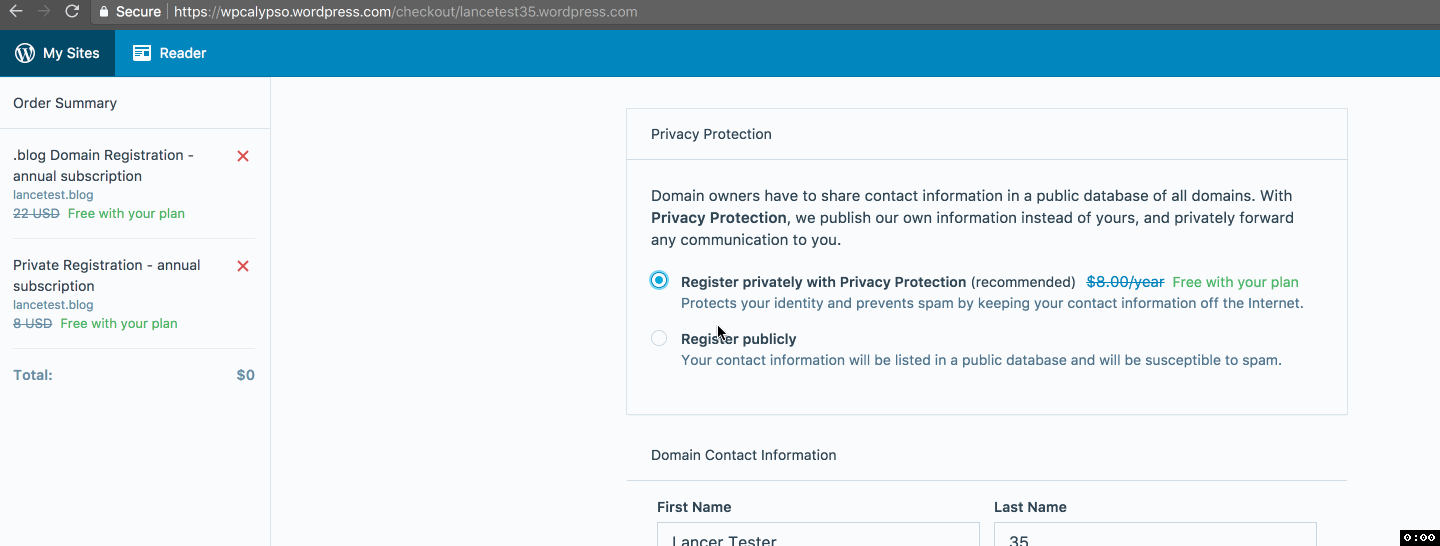The image size is (1440, 546).
Task: Click the First Name label
Action: coord(694,507)
